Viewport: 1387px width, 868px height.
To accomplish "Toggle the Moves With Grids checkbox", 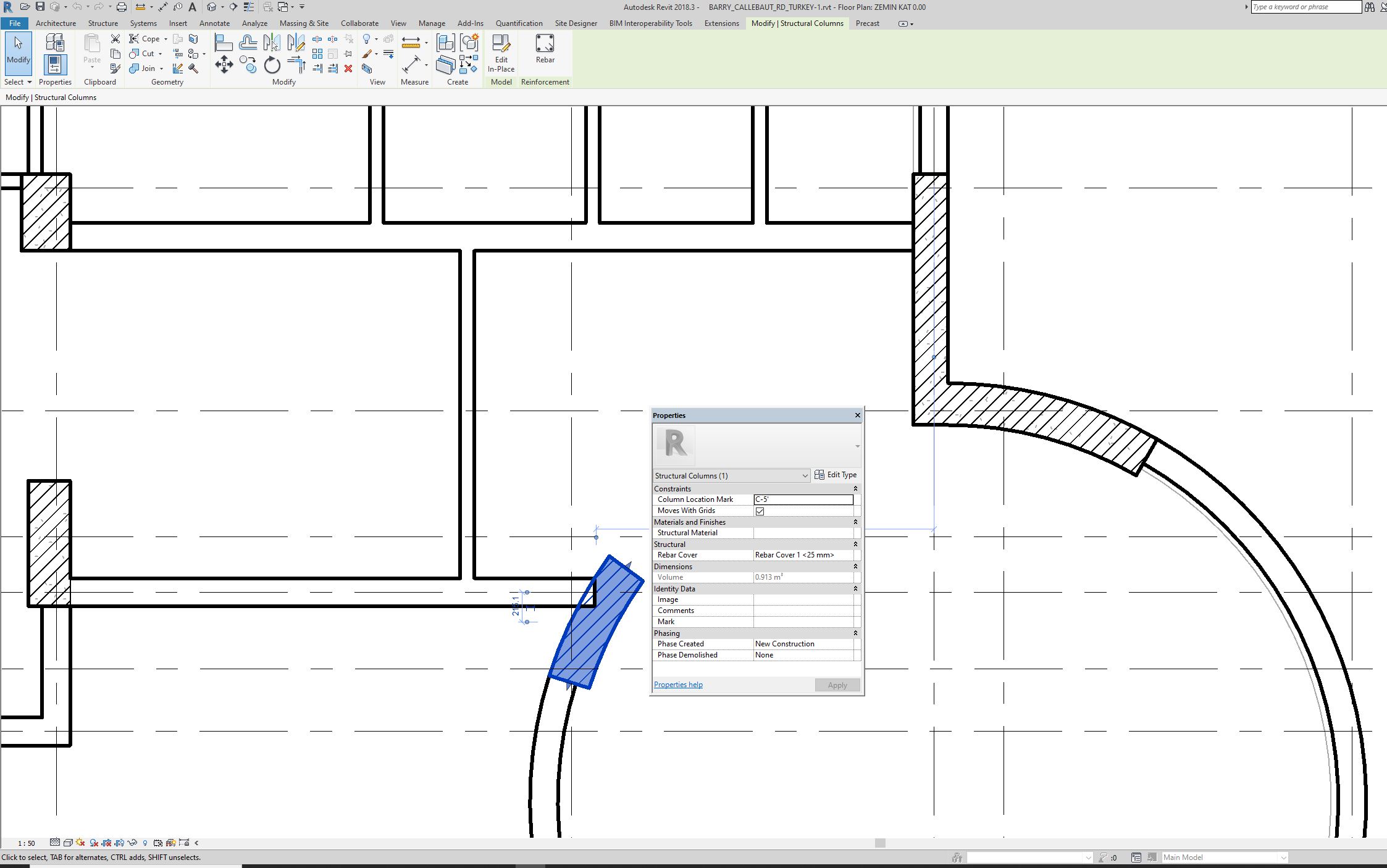I will 760,511.
